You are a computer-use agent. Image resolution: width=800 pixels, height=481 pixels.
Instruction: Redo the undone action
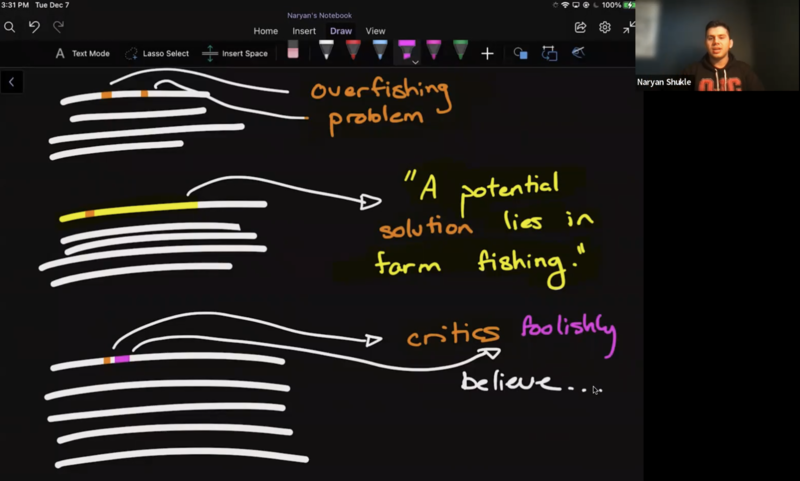click(x=59, y=28)
